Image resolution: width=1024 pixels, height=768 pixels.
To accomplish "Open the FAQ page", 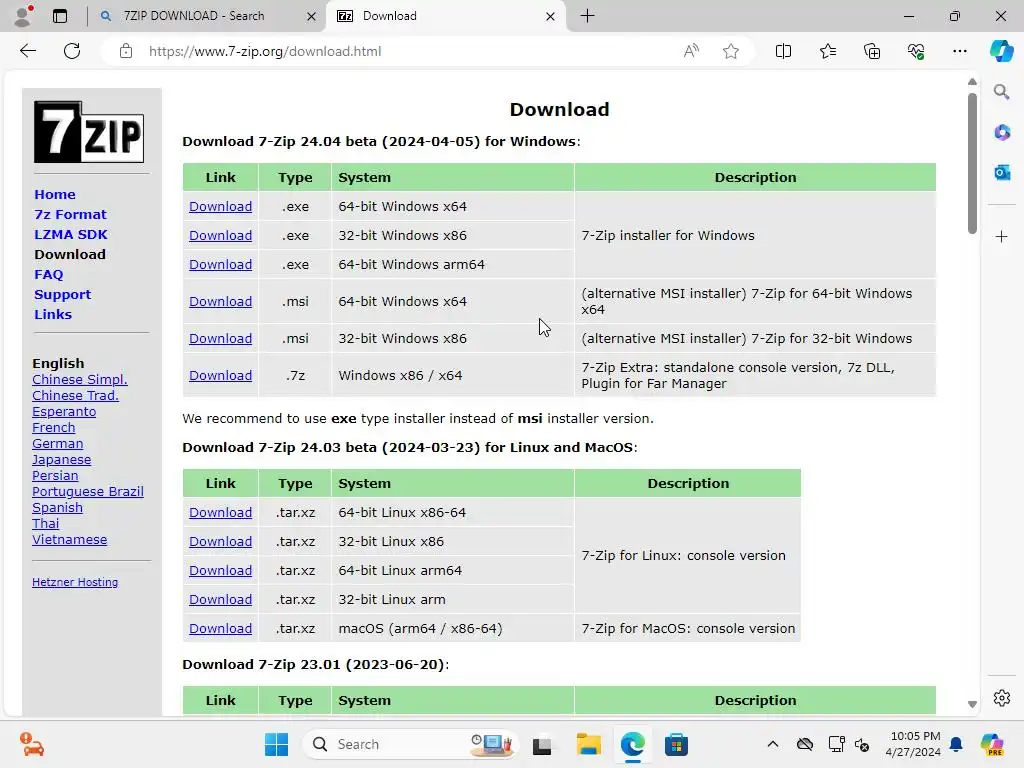I will pyautogui.click(x=48, y=274).
